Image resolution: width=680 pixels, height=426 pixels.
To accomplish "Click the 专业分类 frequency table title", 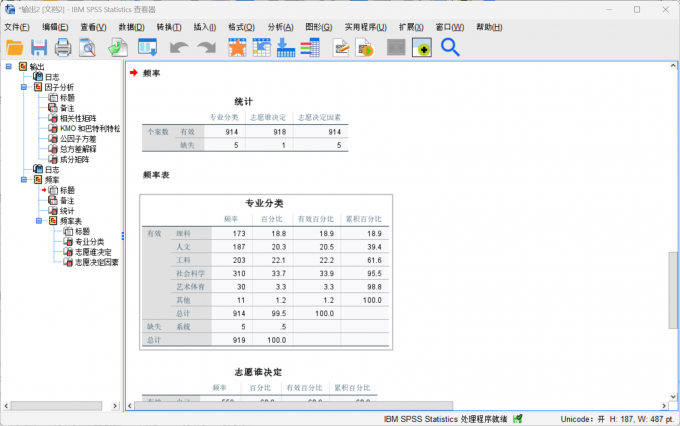I will click(264, 203).
